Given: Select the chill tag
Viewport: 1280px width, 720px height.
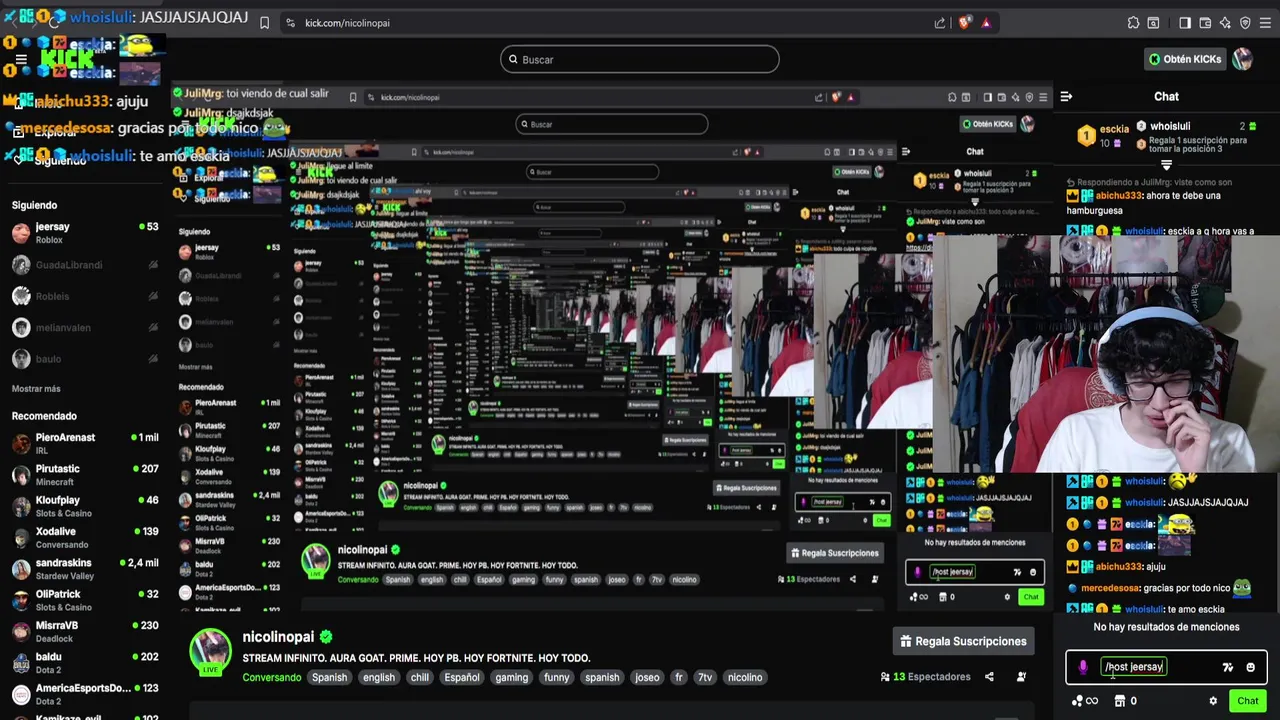Looking at the screenshot, I should click(x=420, y=677).
